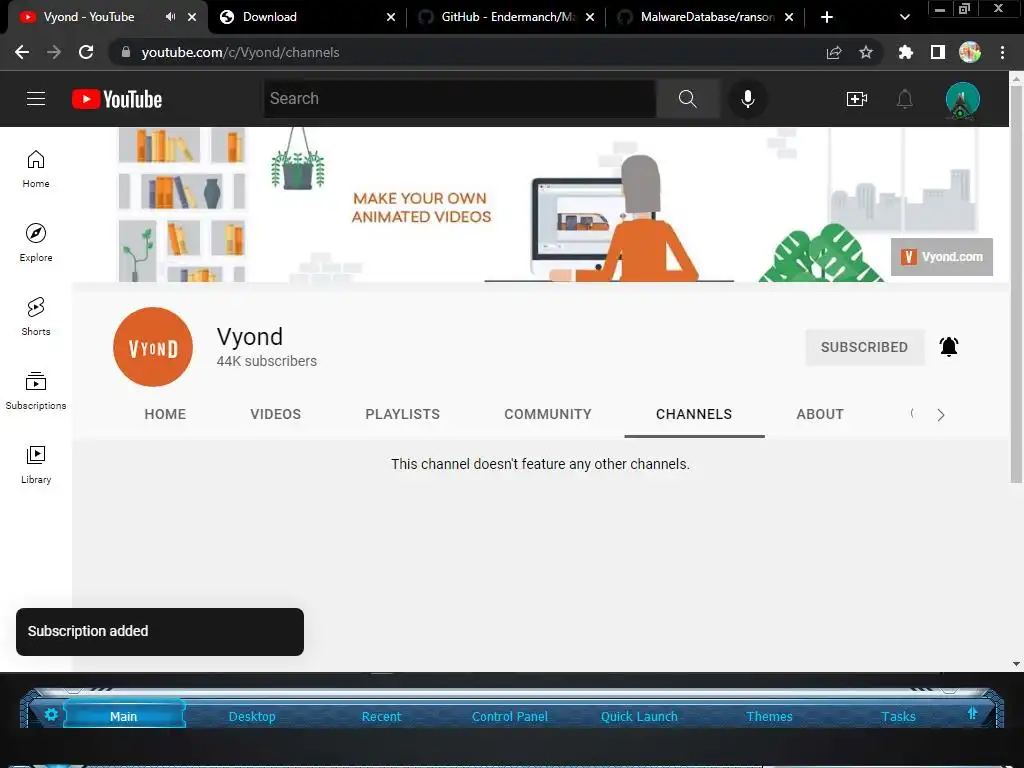Open the YouTube account avatar menu
This screenshot has height=768, width=1024.
click(x=963, y=100)
